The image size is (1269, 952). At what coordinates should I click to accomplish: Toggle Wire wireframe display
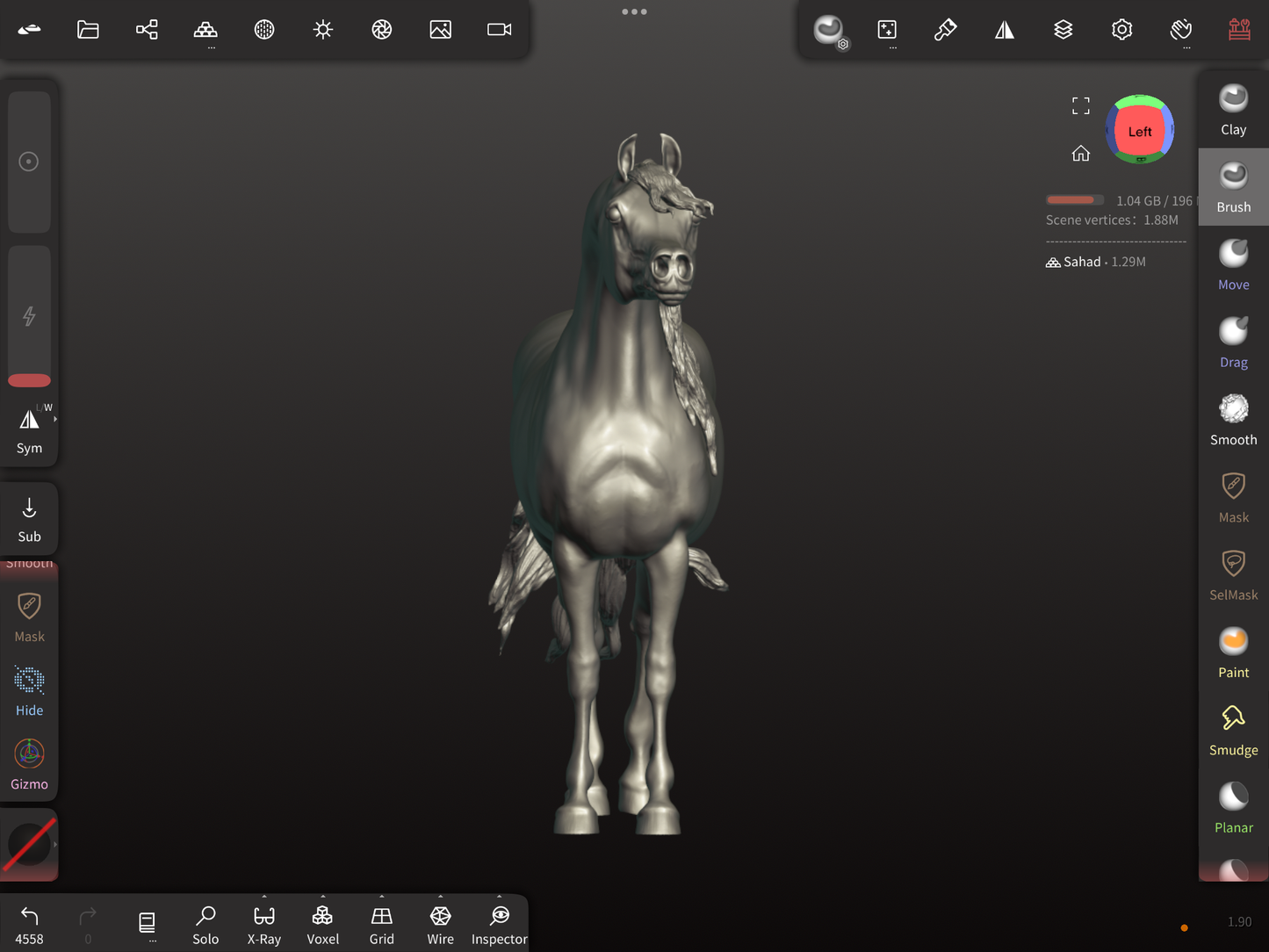pos(440,925)
